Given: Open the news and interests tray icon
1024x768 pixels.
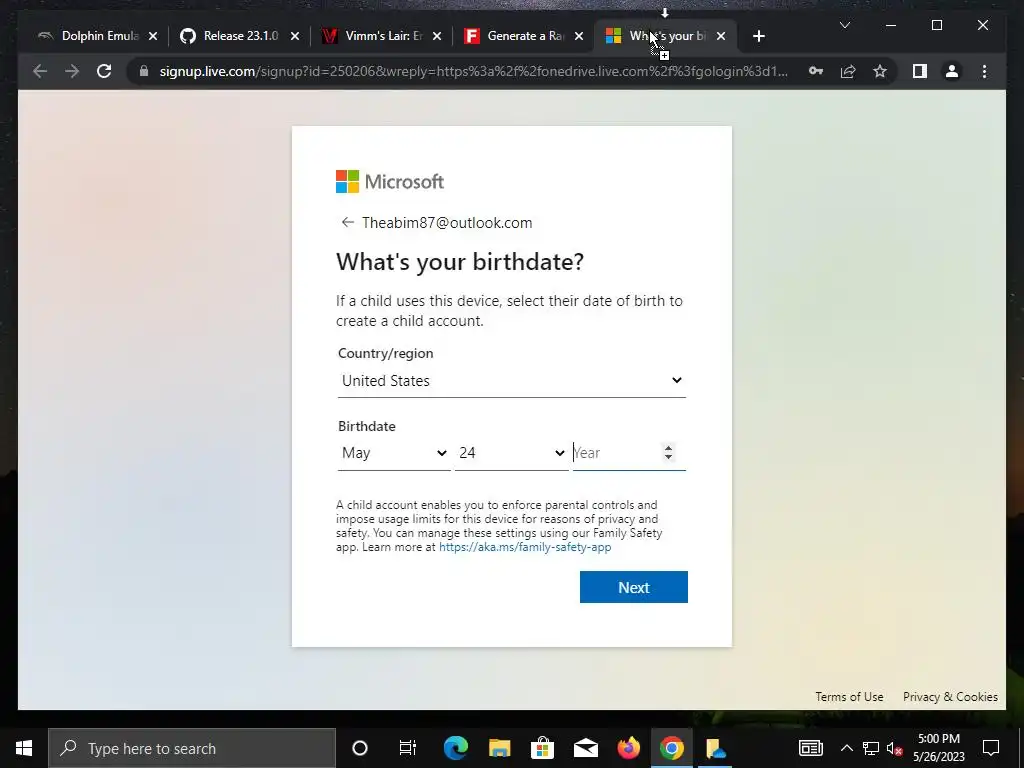Looking at the screenshot, I should tap(810, 748).
